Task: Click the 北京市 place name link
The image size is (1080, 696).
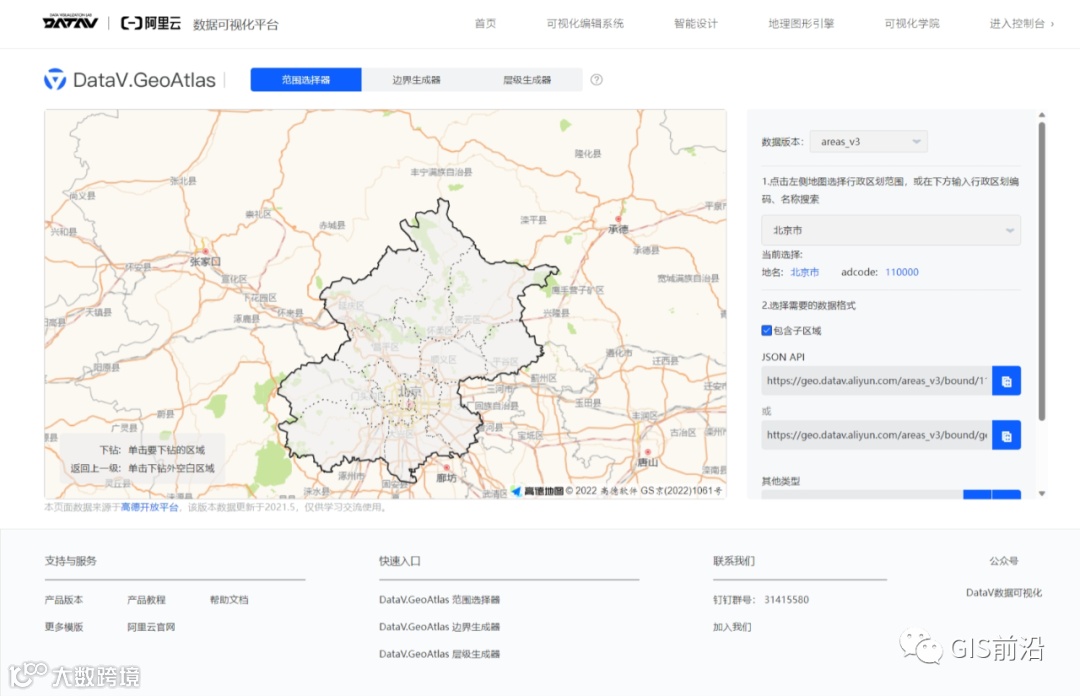Action: pos(804,272)
